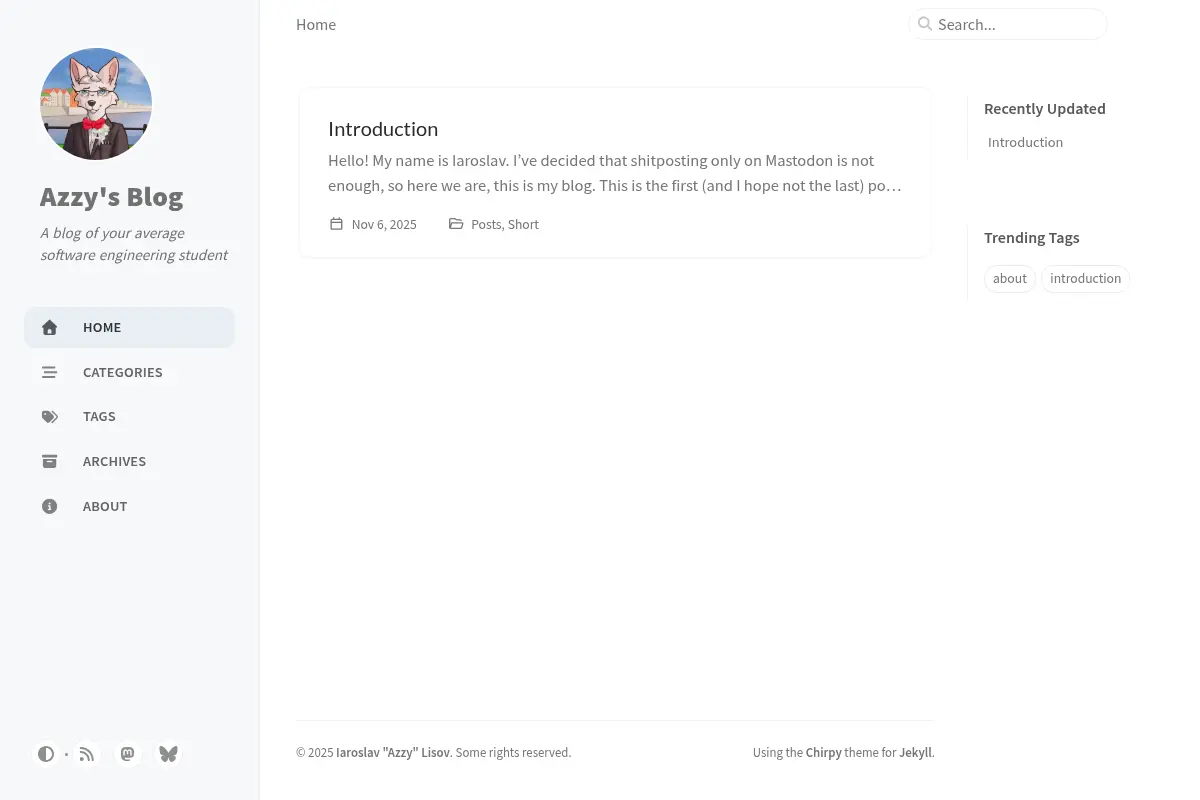The width and height of the screenshot is (1200, 800).
Task: Click the calendar icon beside Nov 6, 2025
Action: coord(336,224)
